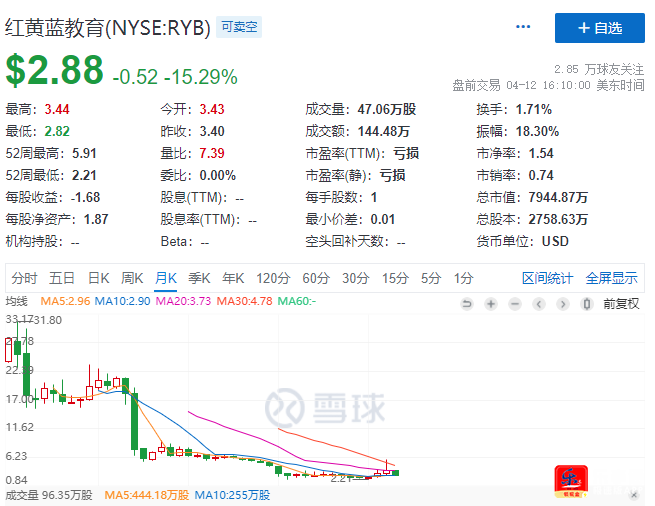This screenshot has height=506, width=655.
Task: Select the 年K period tab
Action: tap(233, 278)
